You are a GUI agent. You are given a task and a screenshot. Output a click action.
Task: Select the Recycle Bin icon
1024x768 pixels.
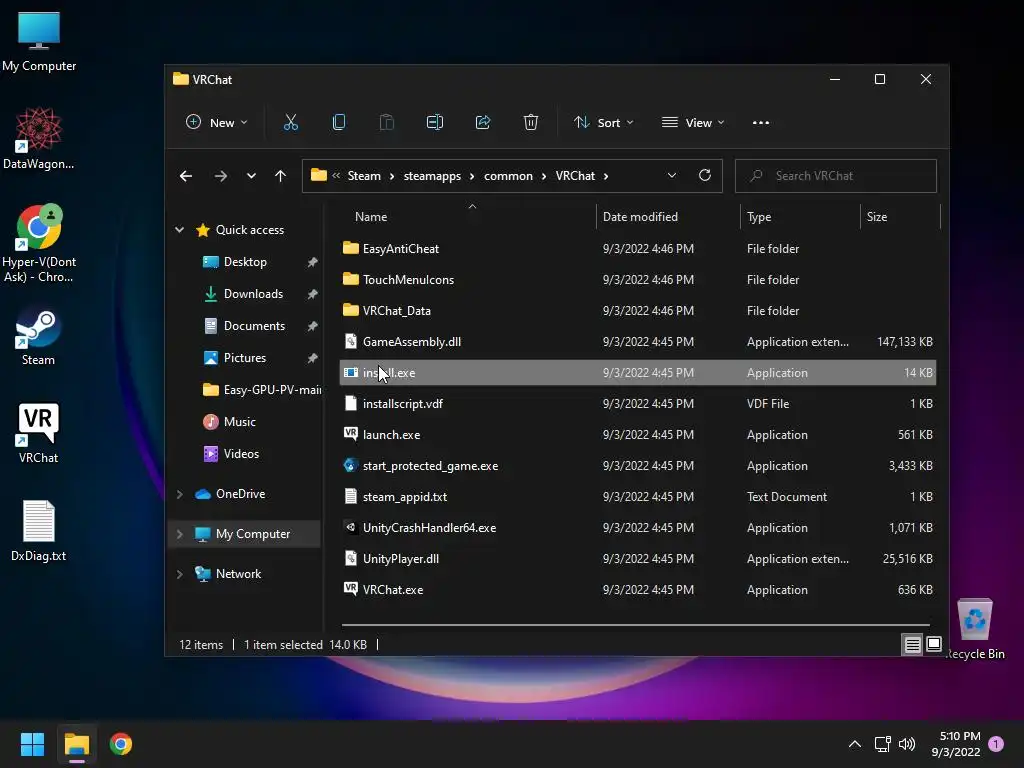975,629
